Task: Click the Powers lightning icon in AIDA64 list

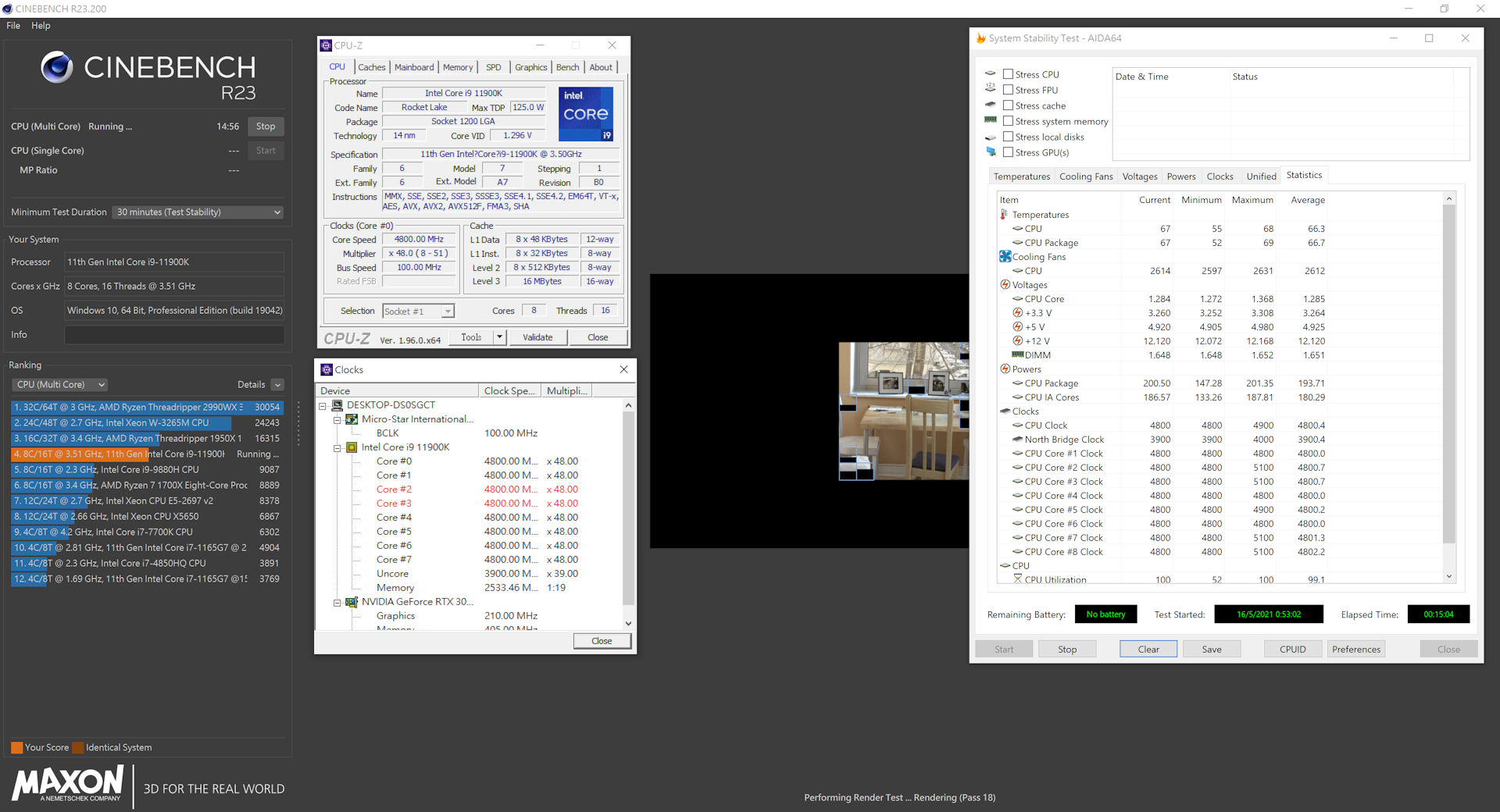Action: point(1005,369)
